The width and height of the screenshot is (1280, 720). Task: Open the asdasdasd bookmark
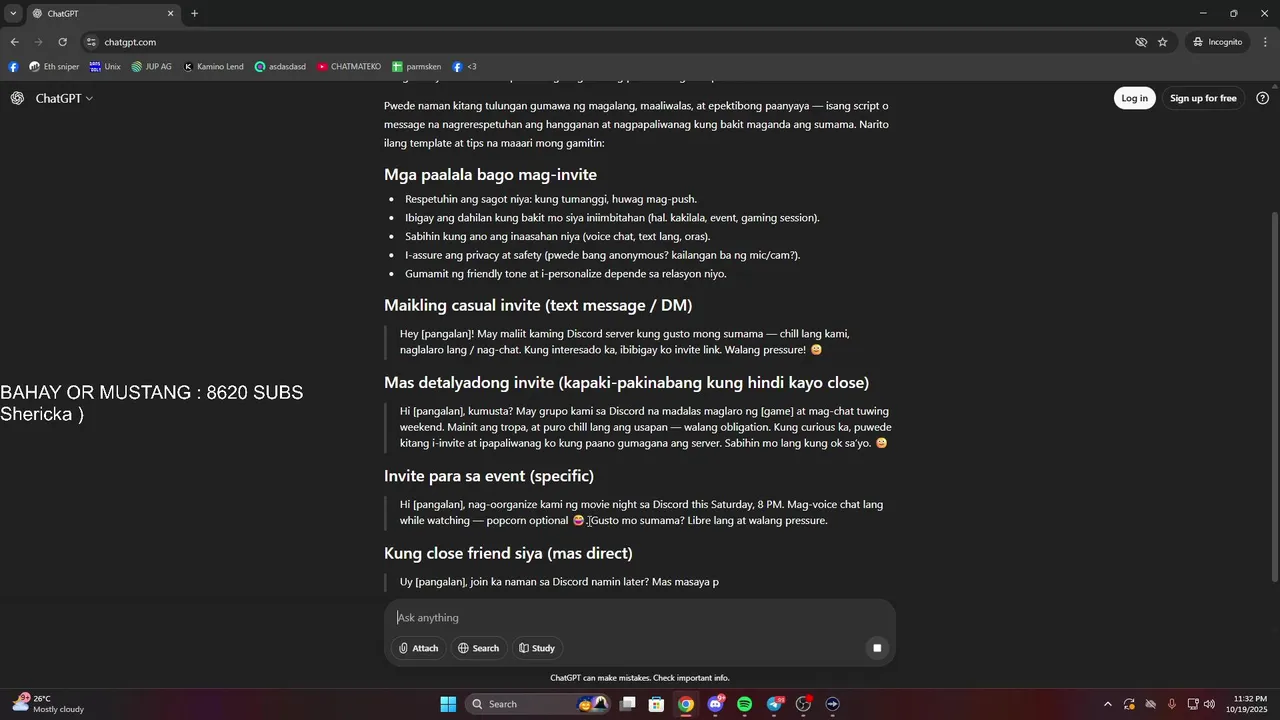(x=280, y=67)
